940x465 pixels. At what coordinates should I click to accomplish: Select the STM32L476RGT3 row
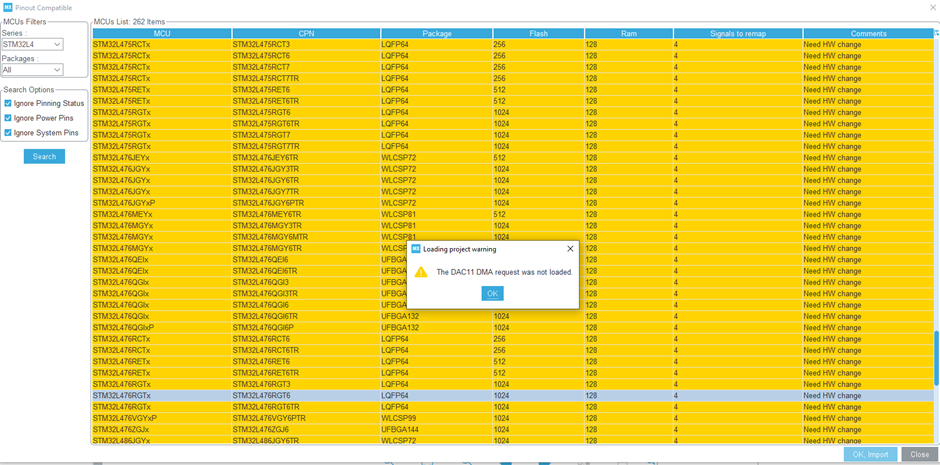coord(513,385)
